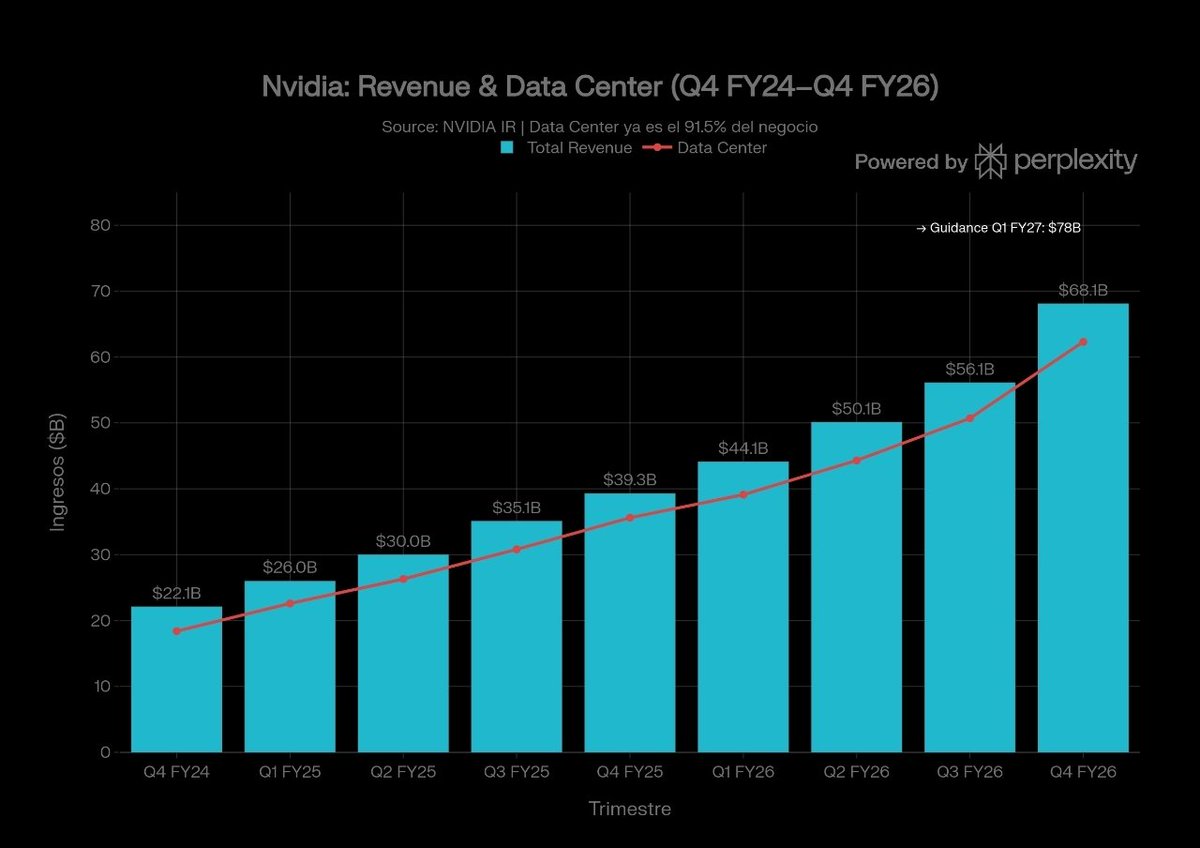Click the y-axis tick label 50
The width and height of the screenshot is (1200, 848).
pyautogui.click(x=99, y=423)
